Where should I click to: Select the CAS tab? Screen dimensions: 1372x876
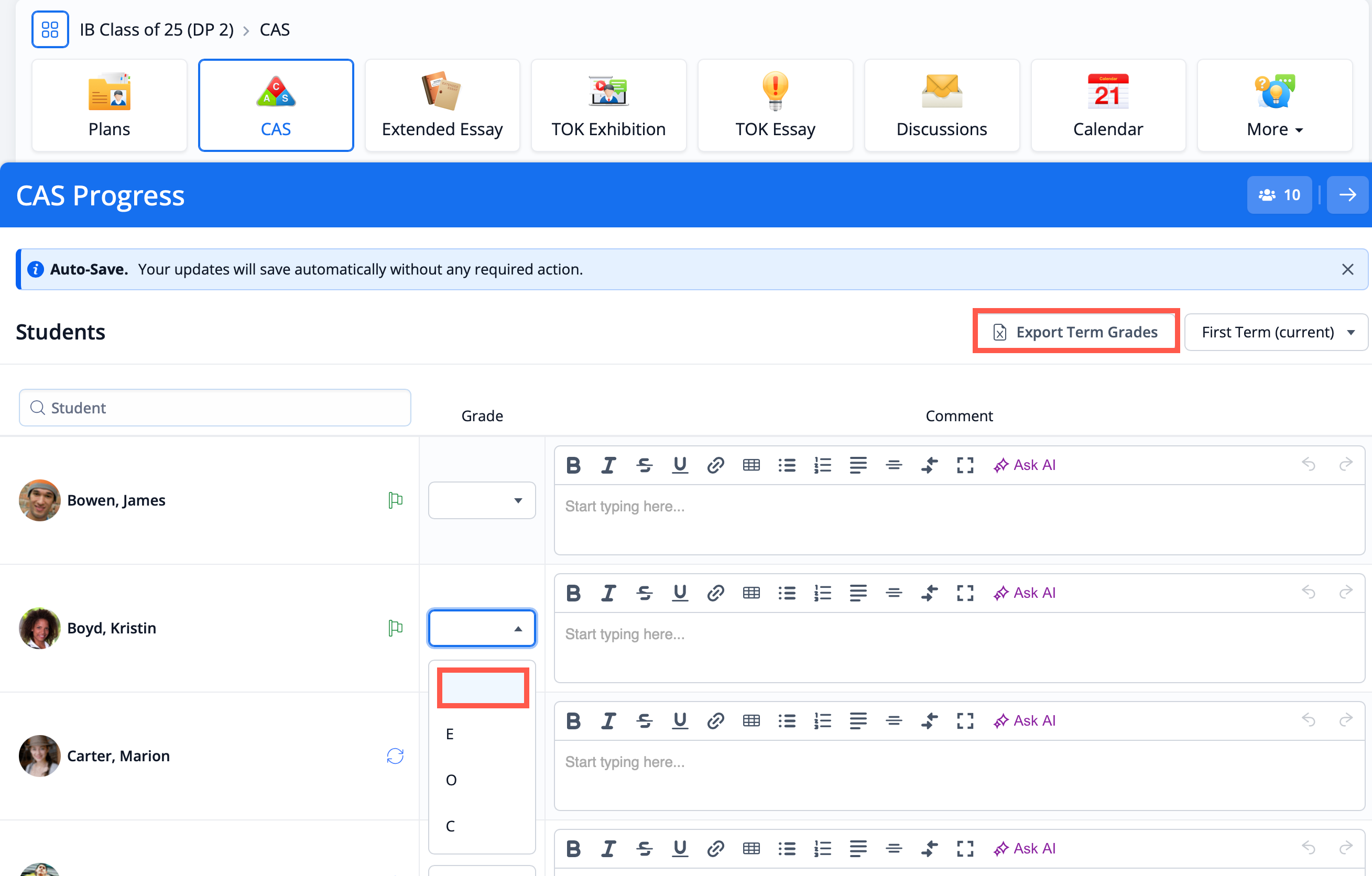276,105
